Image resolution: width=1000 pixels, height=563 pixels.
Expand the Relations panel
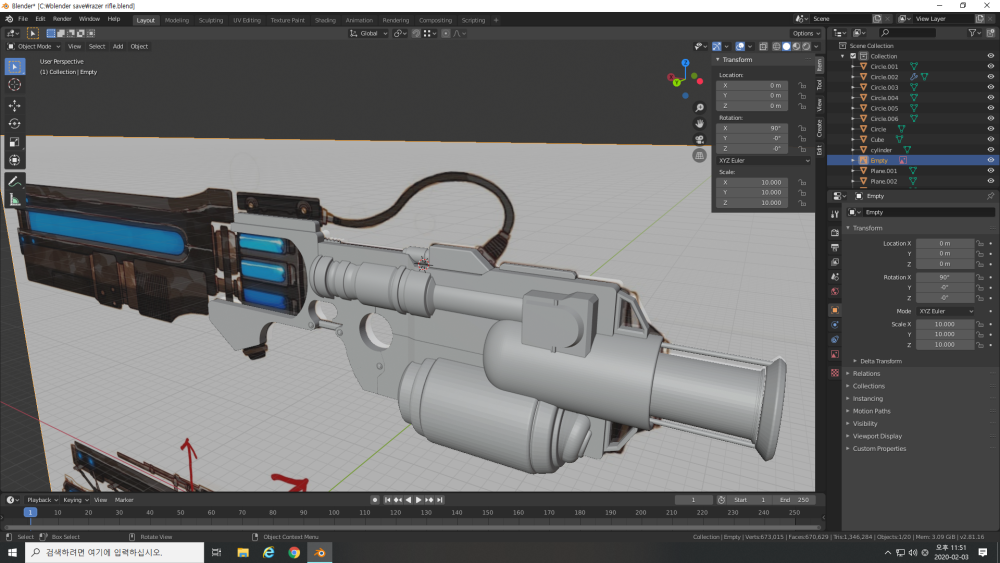tap(866, 374)
